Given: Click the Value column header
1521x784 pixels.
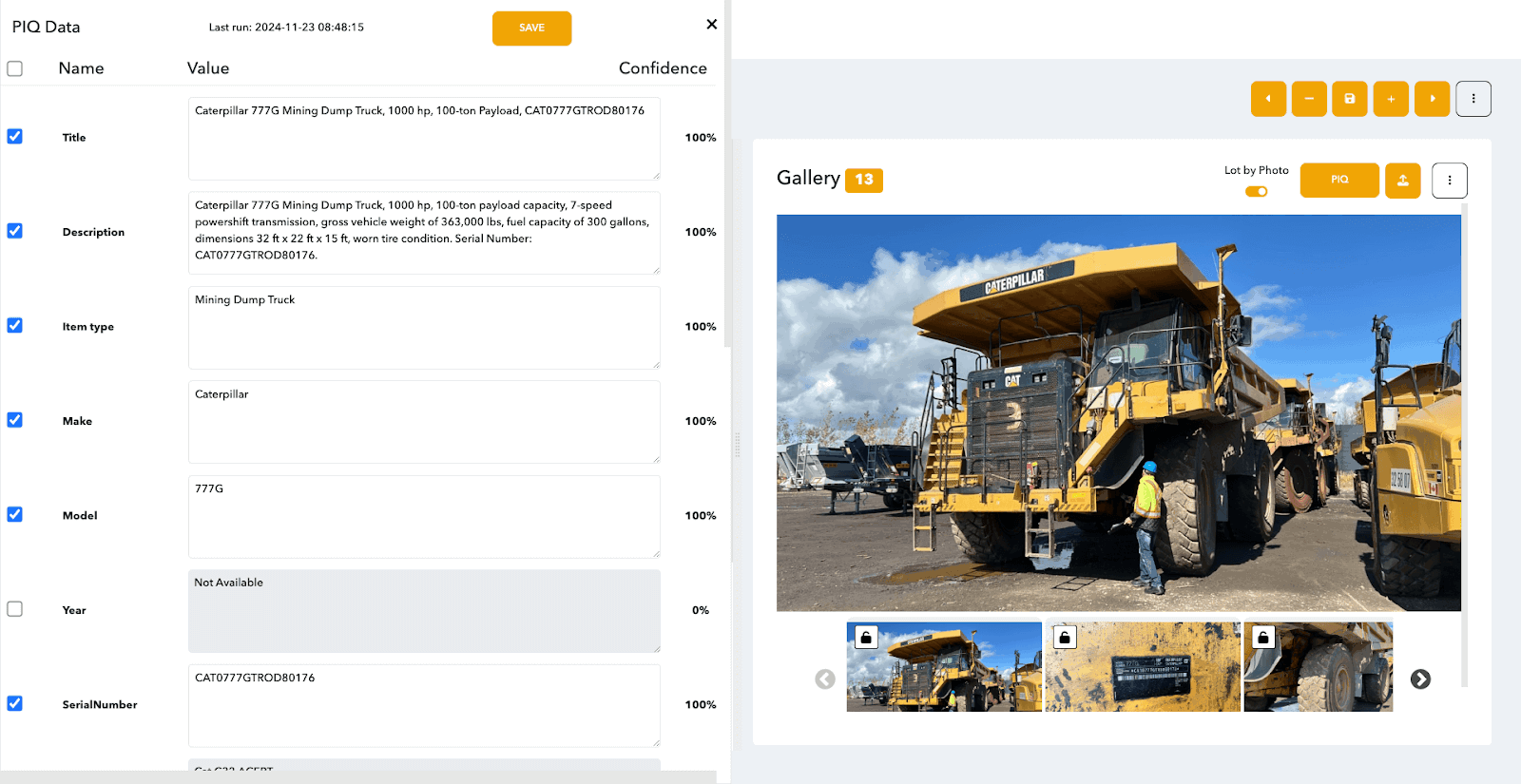Looking at the screenshot, I should [x=208, y=68].
